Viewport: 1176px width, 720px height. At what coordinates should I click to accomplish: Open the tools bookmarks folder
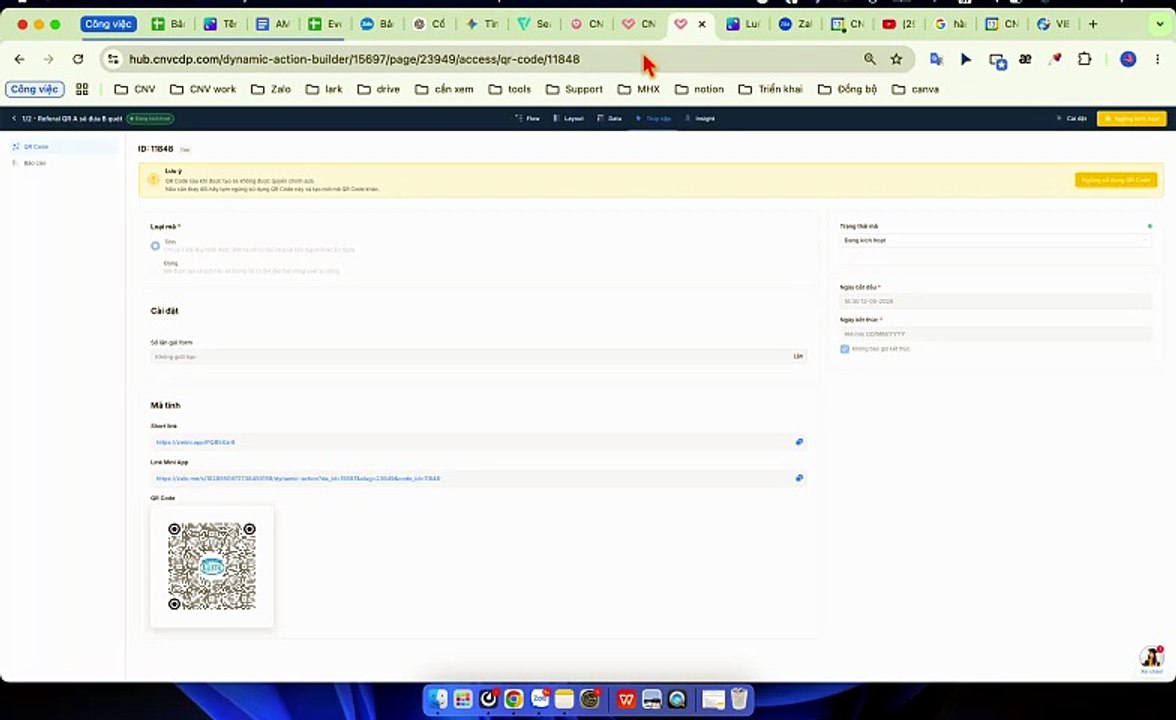509,89
